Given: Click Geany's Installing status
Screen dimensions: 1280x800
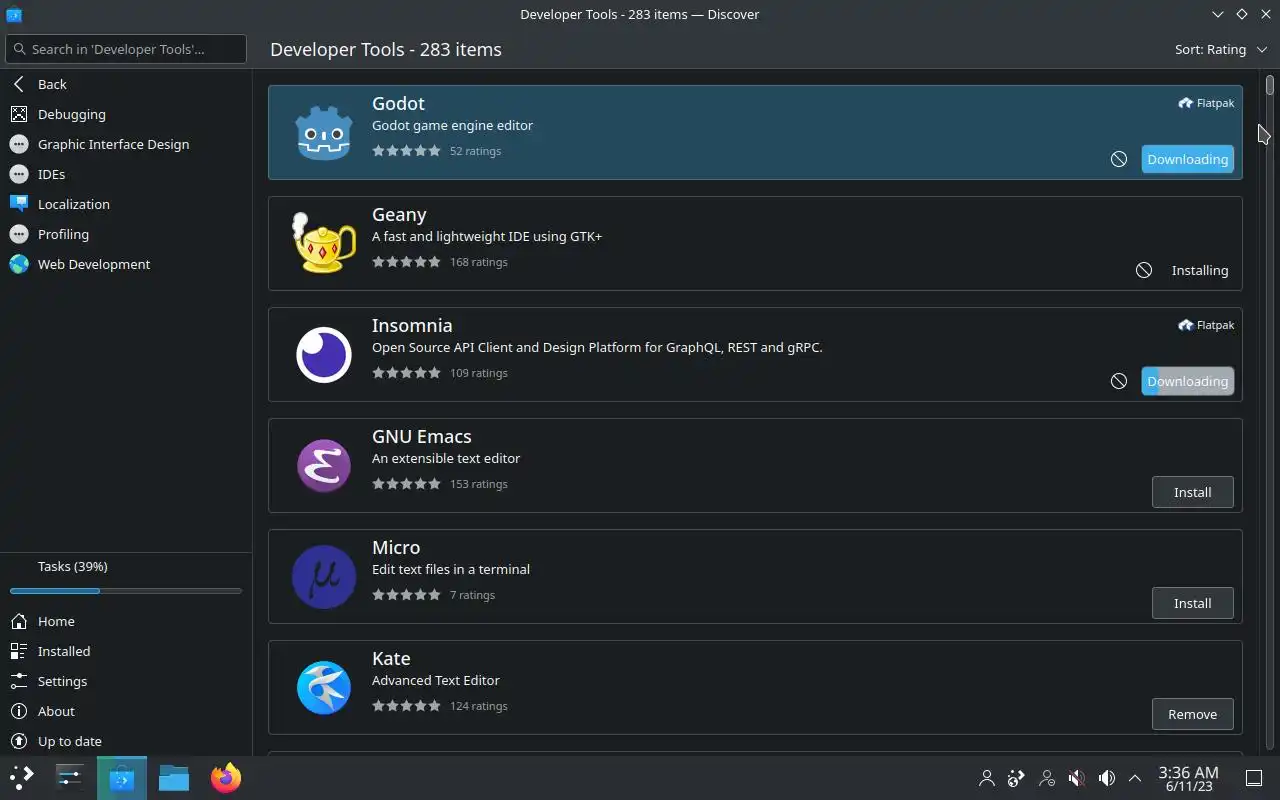Looking at the screenshot, I should point(1200,270).
